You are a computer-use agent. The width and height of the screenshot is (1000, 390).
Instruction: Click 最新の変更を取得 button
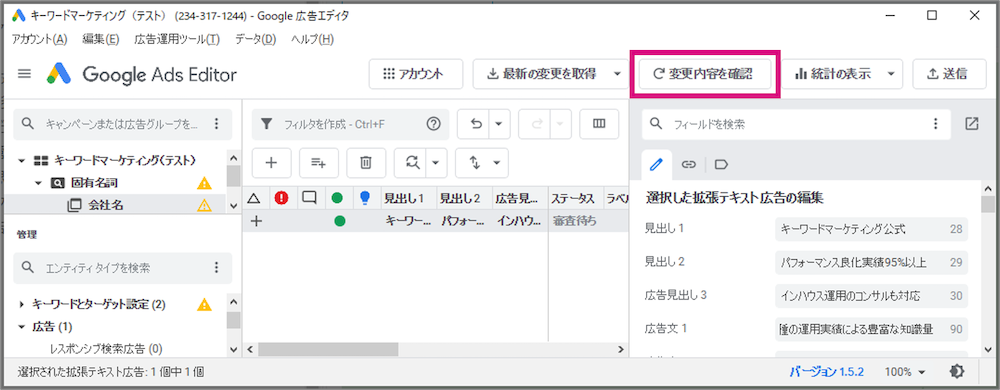coord(541,74)
